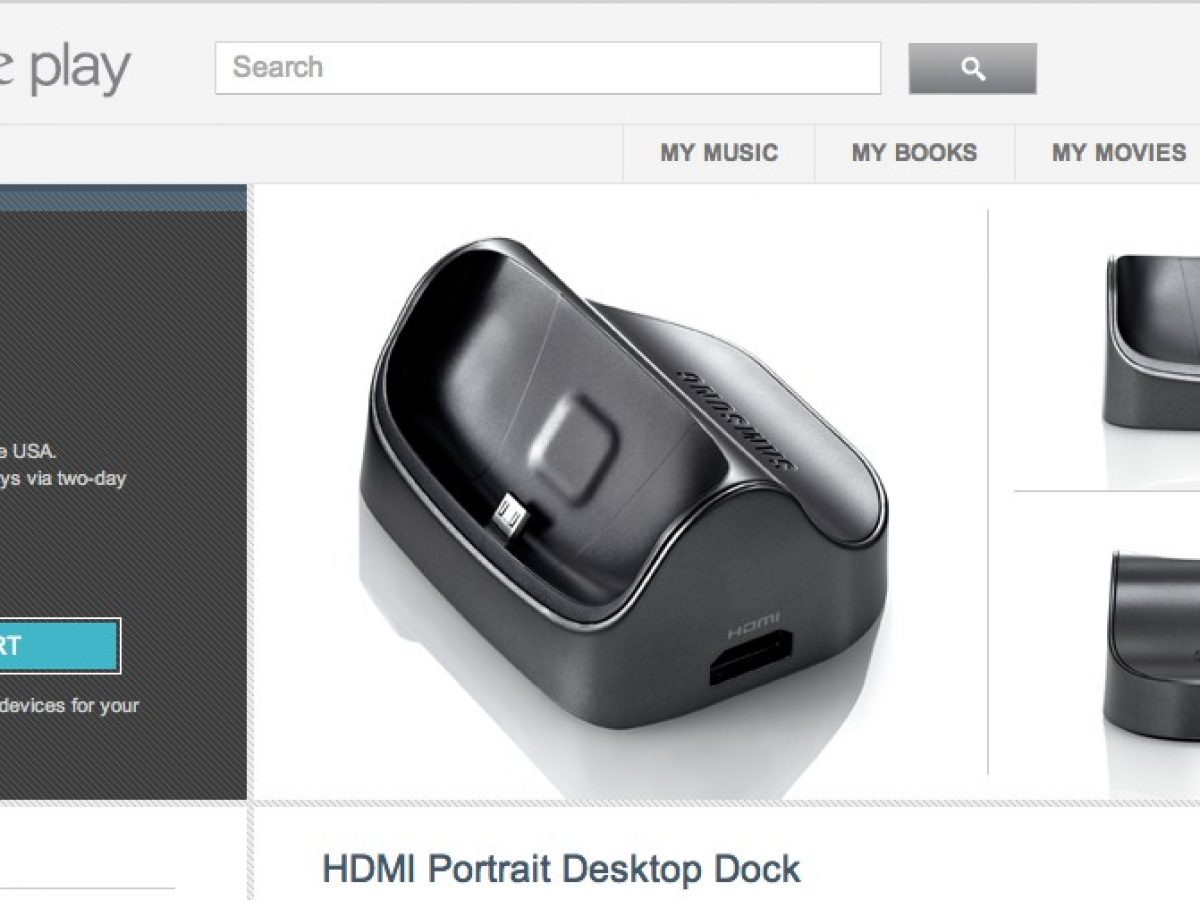The image size is (1200, 900).
Task: Click the 'devices for your' text
Action: 69,705
